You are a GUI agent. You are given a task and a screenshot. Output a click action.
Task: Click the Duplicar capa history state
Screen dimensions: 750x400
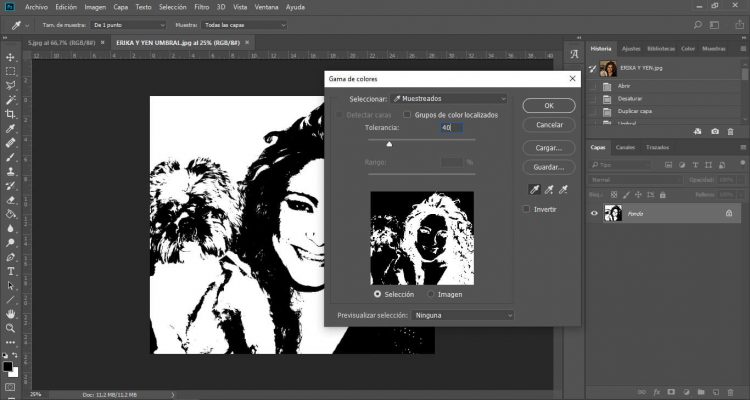[634, 111]
